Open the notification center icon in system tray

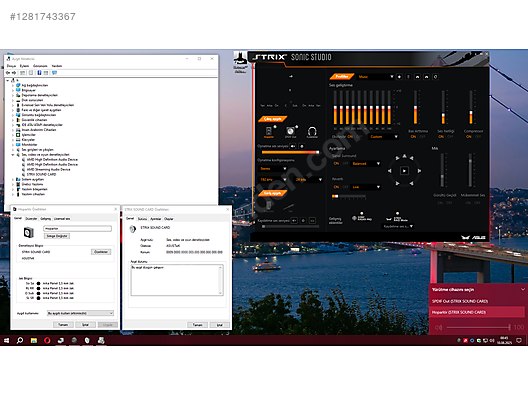click(519, 340)
